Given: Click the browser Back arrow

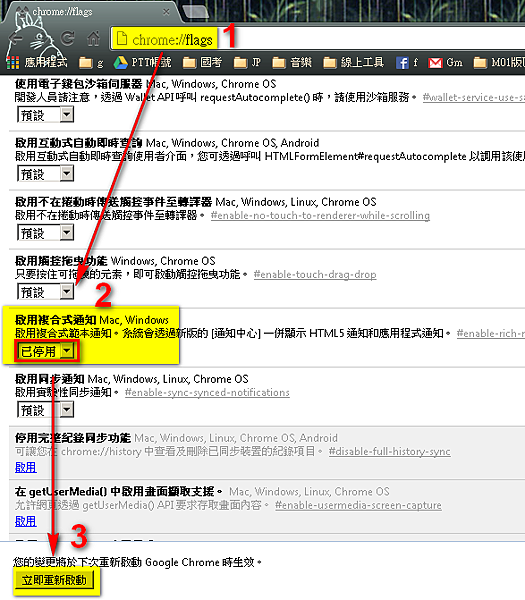Looking at the screenshot, I should pos(16,38).
